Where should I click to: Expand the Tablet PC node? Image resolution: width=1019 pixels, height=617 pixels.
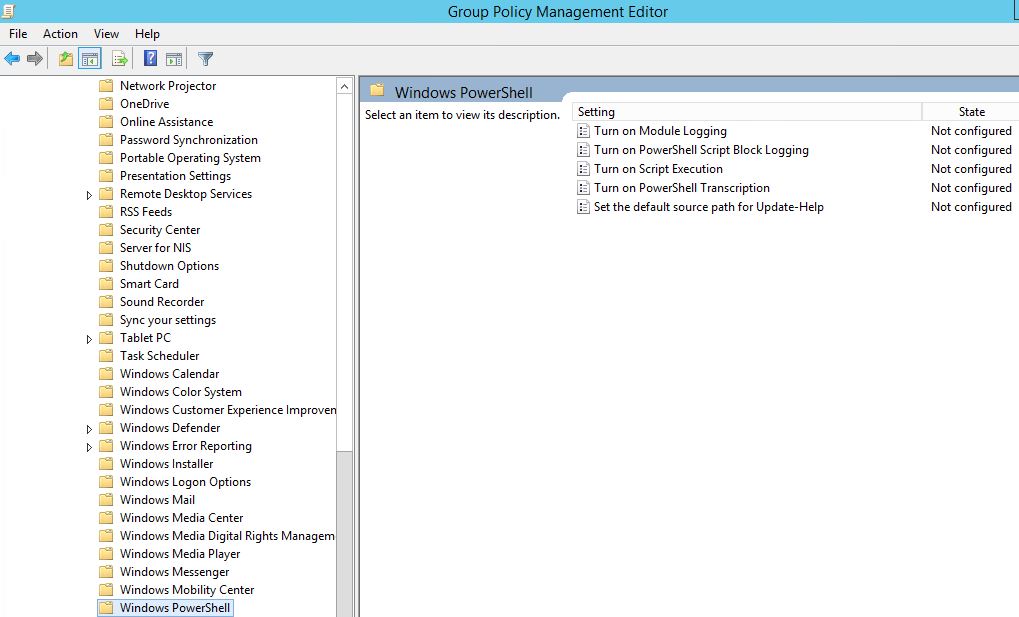click(x=89, y=339)
